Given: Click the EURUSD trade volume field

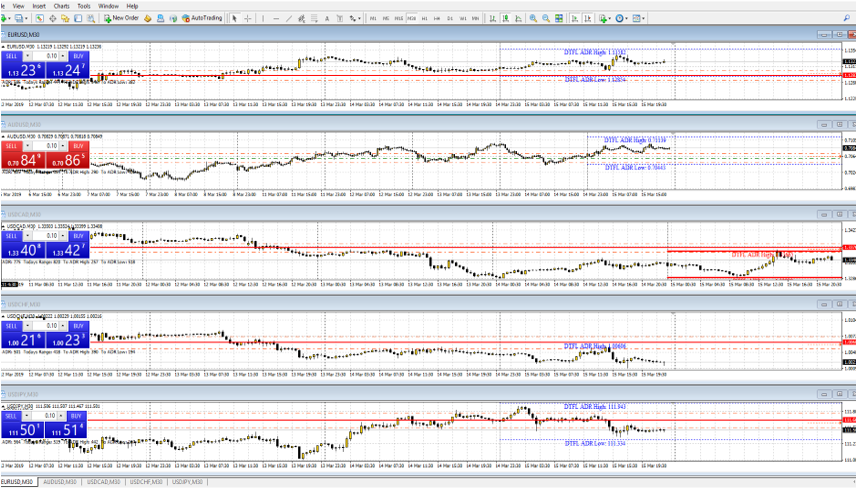Looking at the screenshot, I should 46,56.
